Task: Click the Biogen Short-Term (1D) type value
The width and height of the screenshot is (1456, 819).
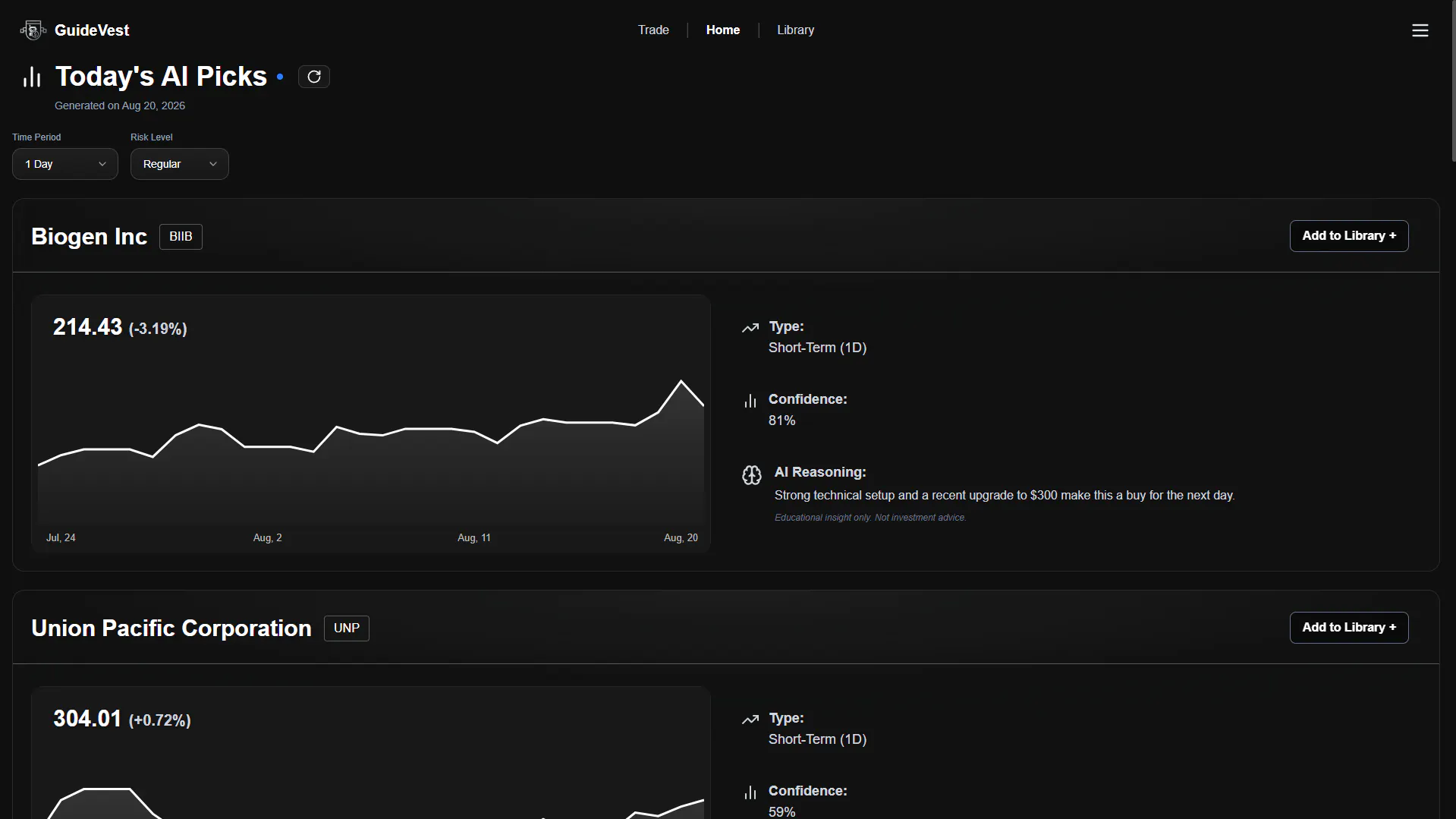Action: pyautogui.click(x=817, y=348)
